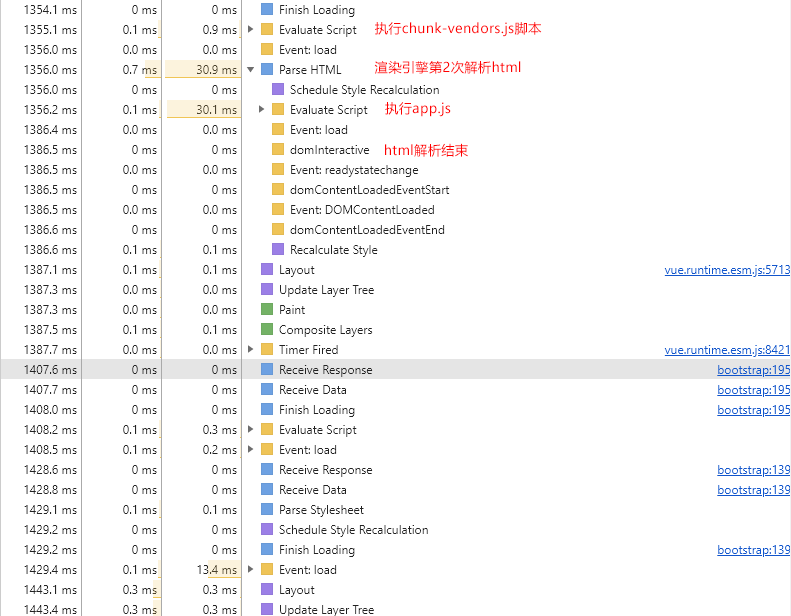Click the Parse Stylesheet blue icon

click(267, 510)
